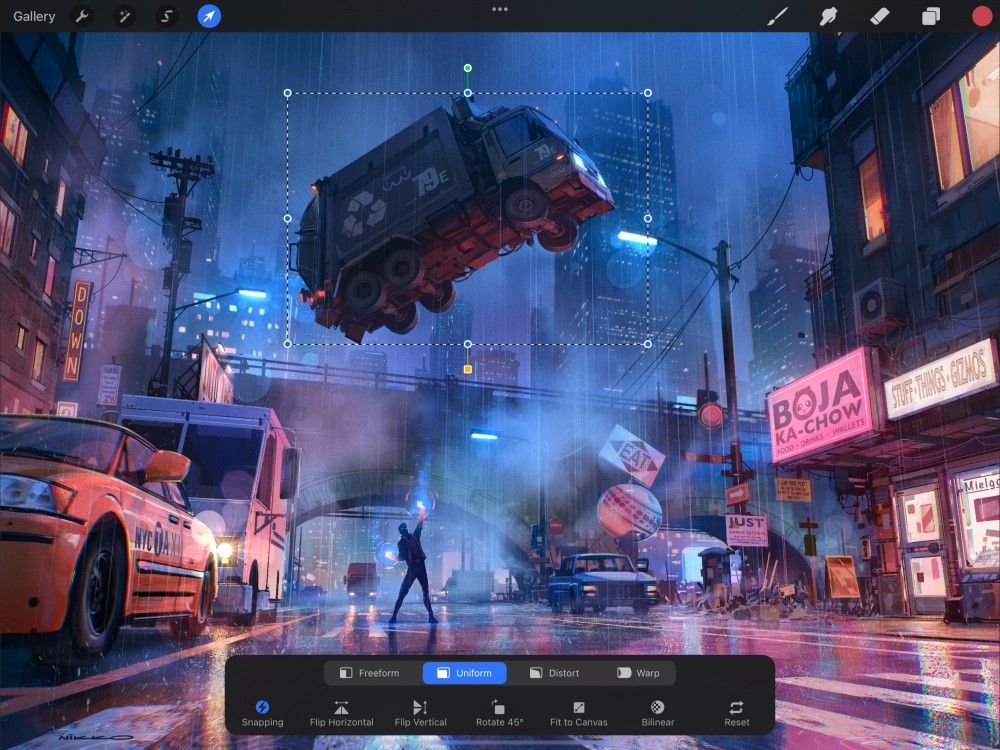Open the Actions menu with the wrench icon
This screenshot has height=750, width=1000.
pyautogui.click(x=81, y=16)
